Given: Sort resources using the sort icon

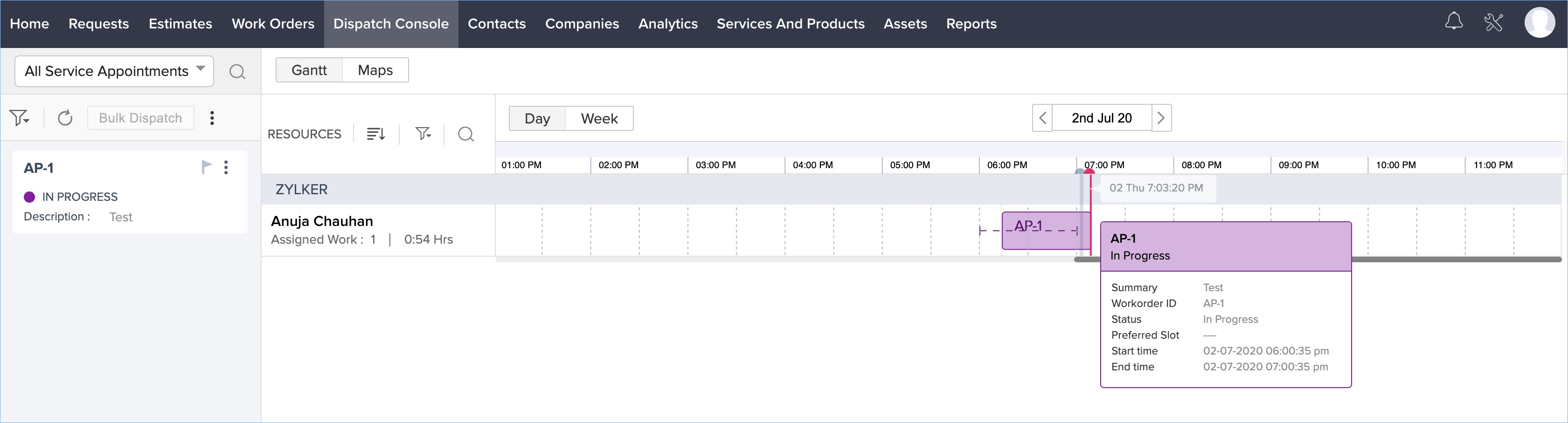Looking at the screenshot, I should [375, 134].
